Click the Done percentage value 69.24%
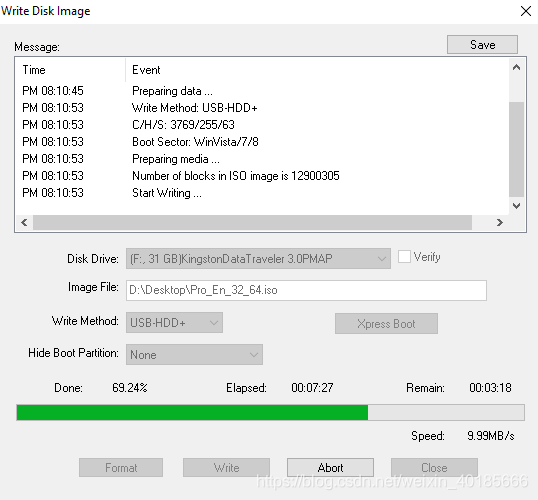Viewport: 538px width, 500px height. [130, 388]
